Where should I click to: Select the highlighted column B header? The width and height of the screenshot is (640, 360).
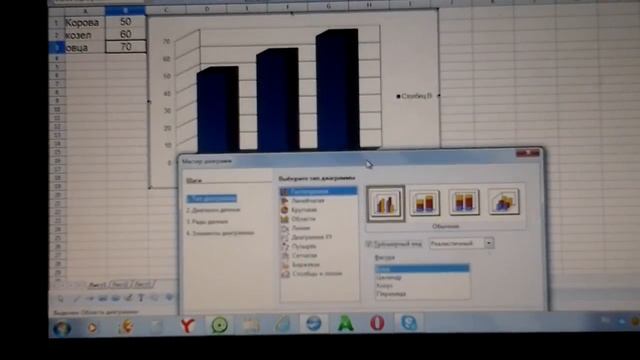point(125,11)
